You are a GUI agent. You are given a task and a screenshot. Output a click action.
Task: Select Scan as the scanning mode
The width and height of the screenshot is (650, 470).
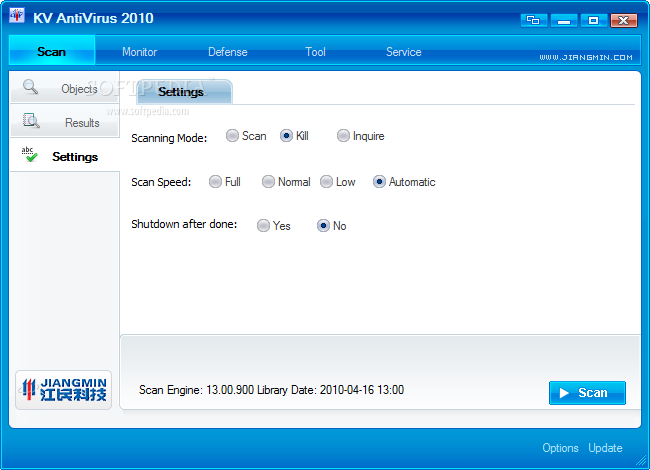click(232, 136)
